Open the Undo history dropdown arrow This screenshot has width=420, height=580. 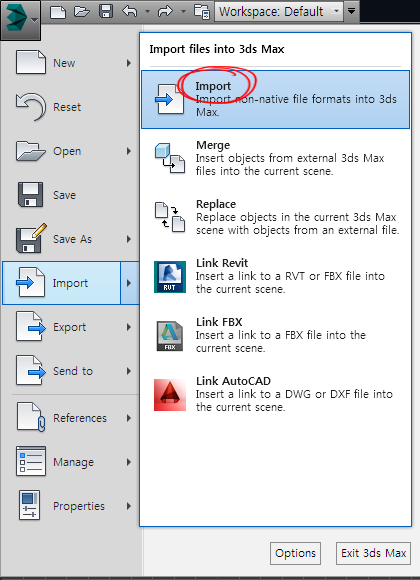pos(147,11)
